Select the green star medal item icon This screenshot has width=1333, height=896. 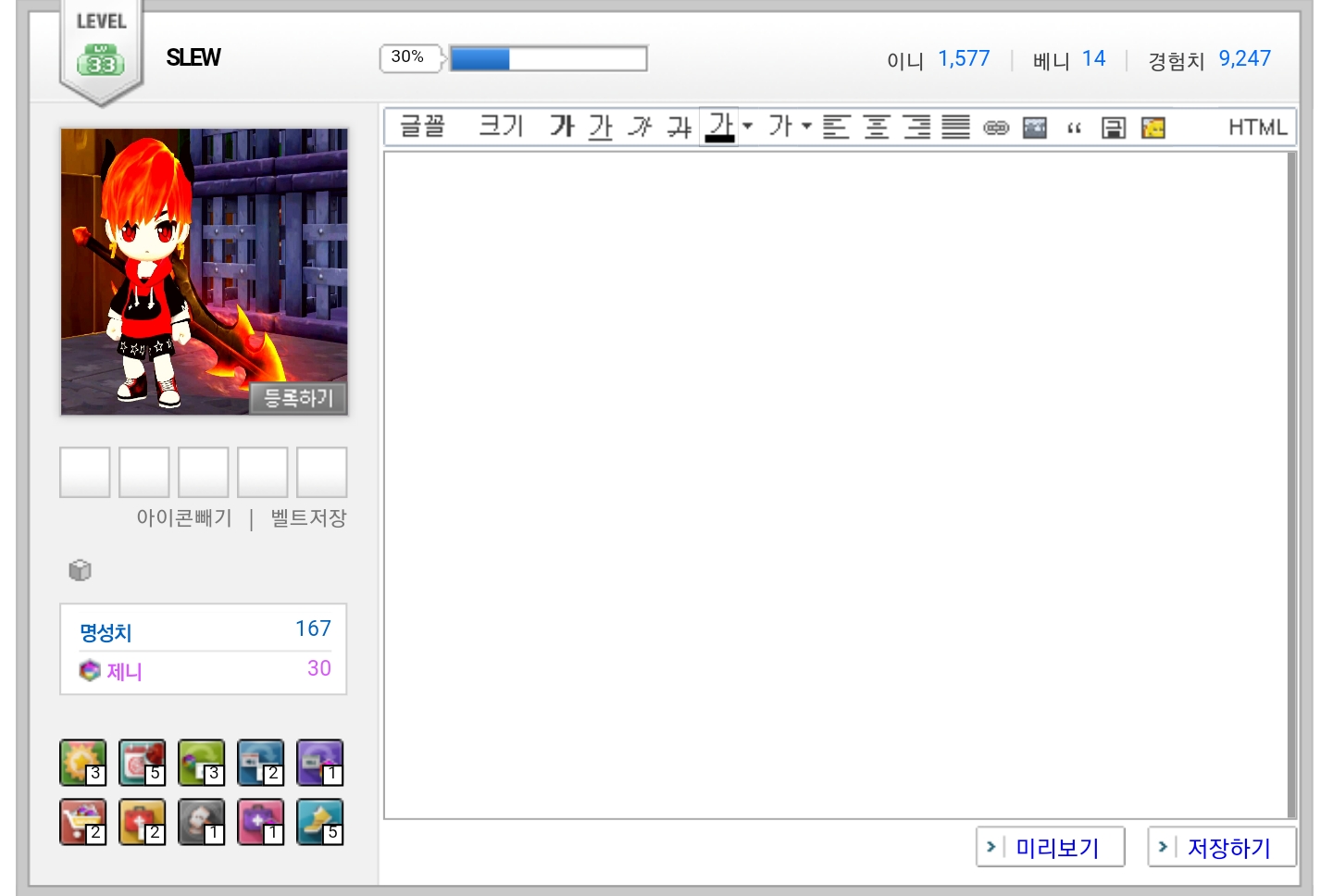83,763
